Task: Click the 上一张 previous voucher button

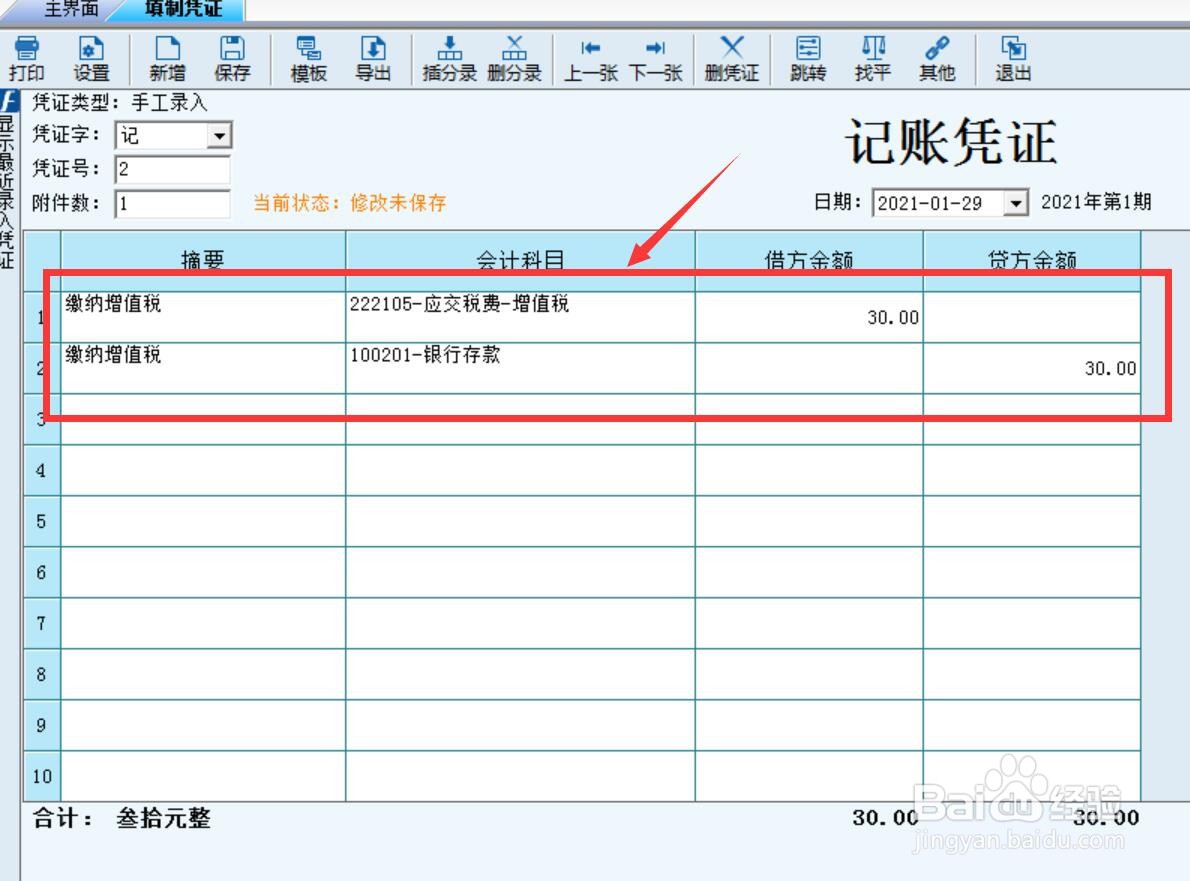Action: [x=592, y=57]
